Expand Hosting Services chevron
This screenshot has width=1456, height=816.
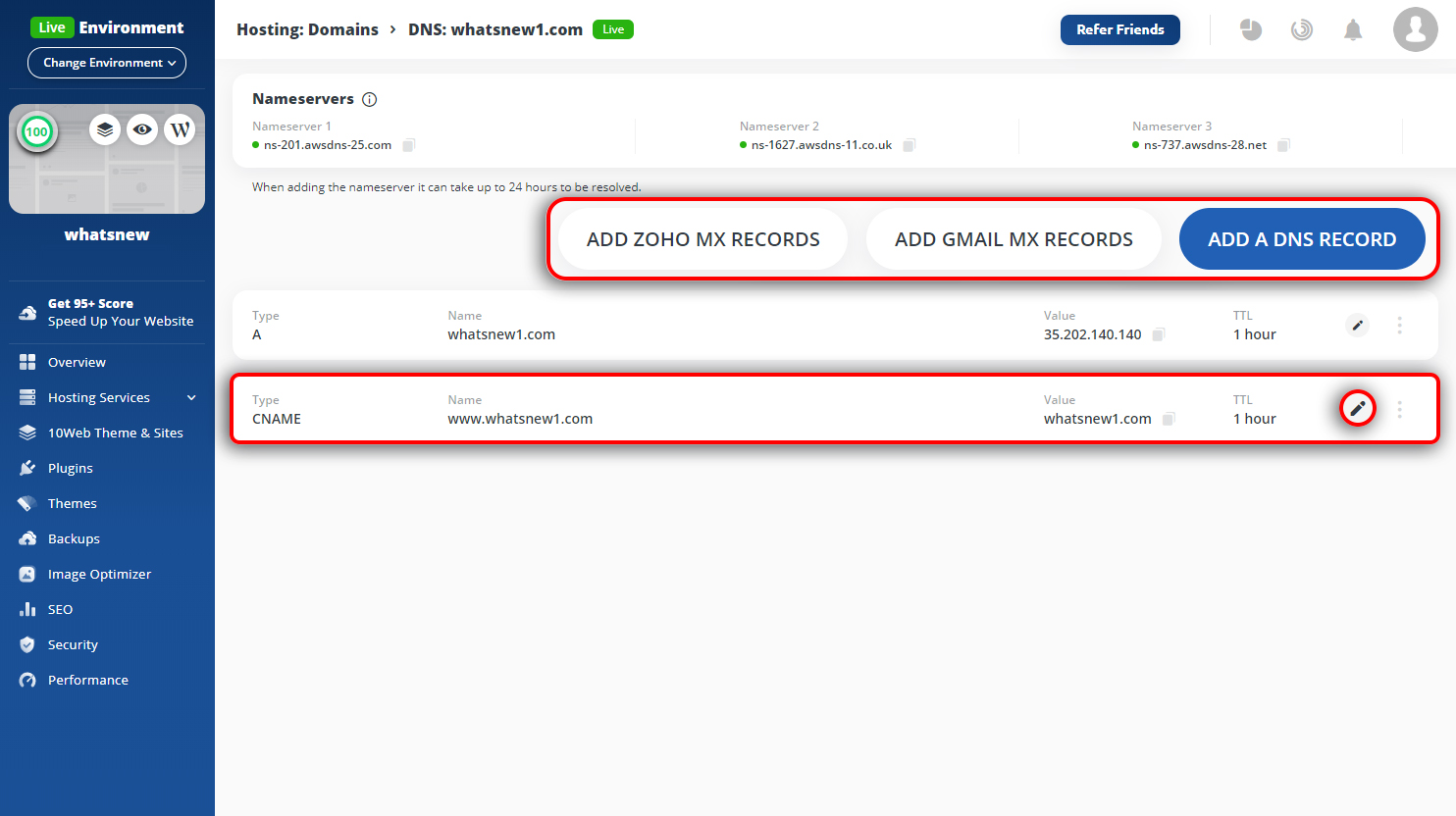click(191, 397)
